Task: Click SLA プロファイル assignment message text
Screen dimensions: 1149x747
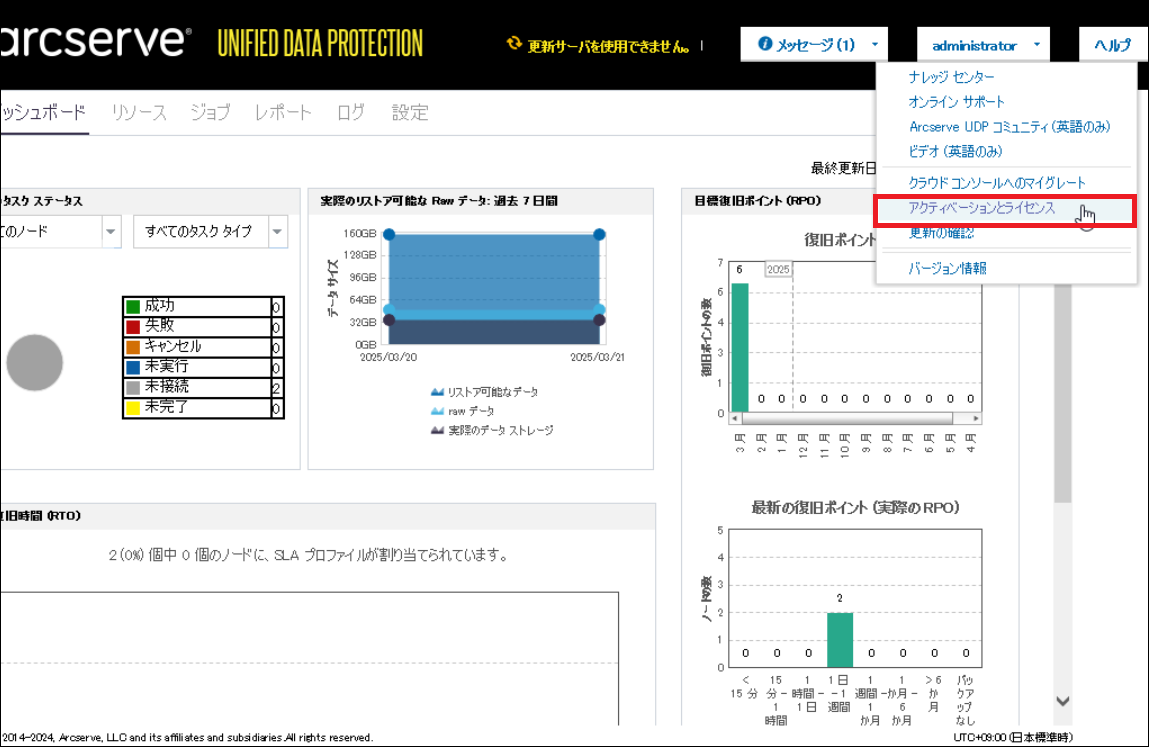Action: point(309,555)
